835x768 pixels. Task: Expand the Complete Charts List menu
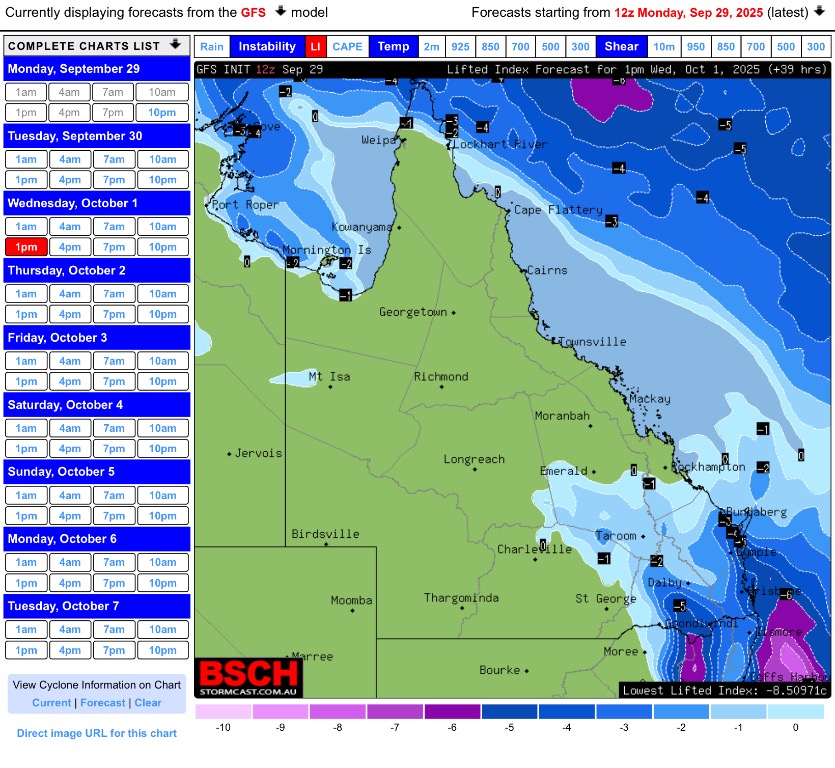pos(176,45)
